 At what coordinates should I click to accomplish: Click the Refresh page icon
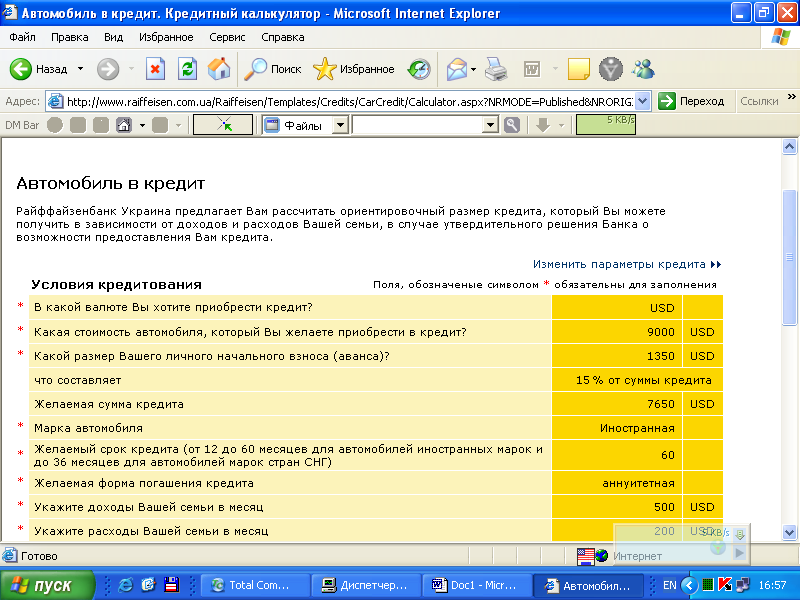pos(187,69)
